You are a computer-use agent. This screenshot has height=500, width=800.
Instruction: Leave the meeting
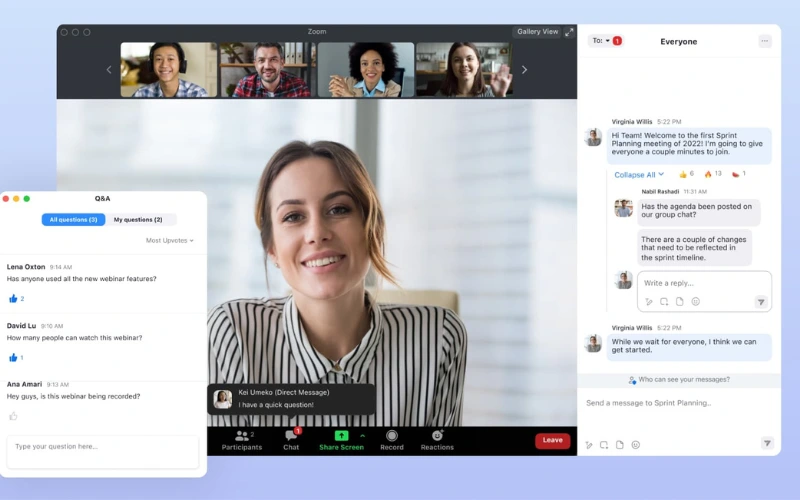pyautogui.click(x=552, y=440)
